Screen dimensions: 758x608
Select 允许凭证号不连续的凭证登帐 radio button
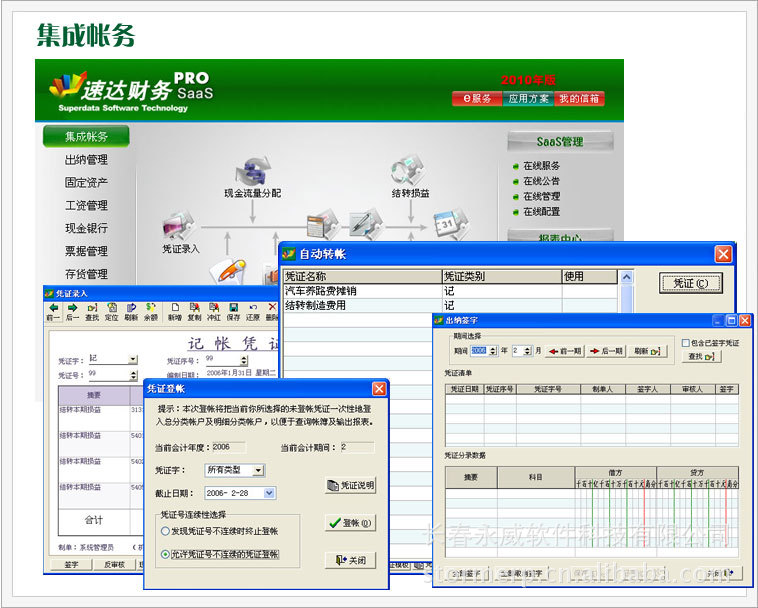point(165,554)
